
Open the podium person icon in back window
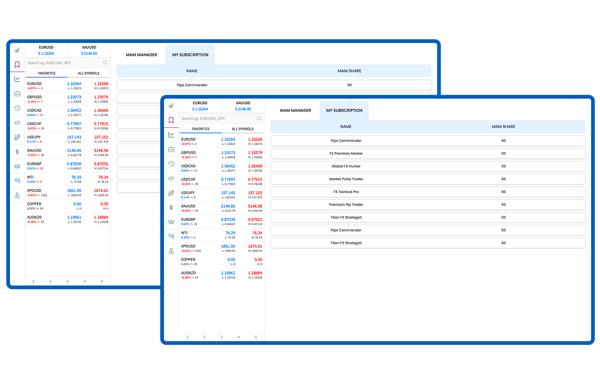17,195
